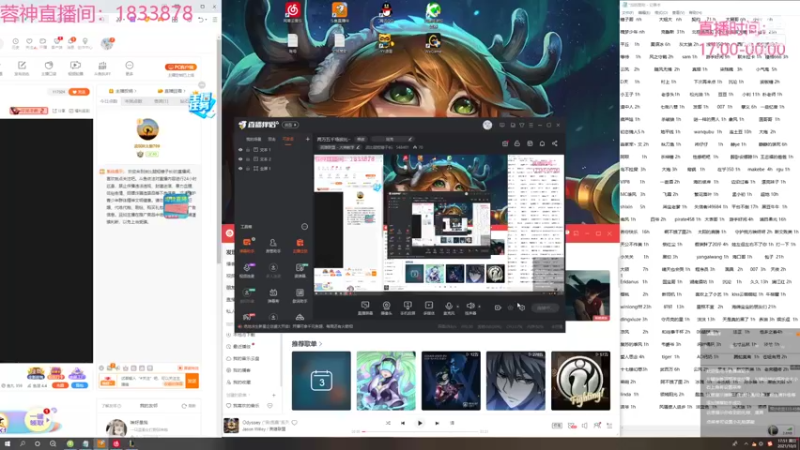Select the second scene tab in streaming app

point(272,139)
